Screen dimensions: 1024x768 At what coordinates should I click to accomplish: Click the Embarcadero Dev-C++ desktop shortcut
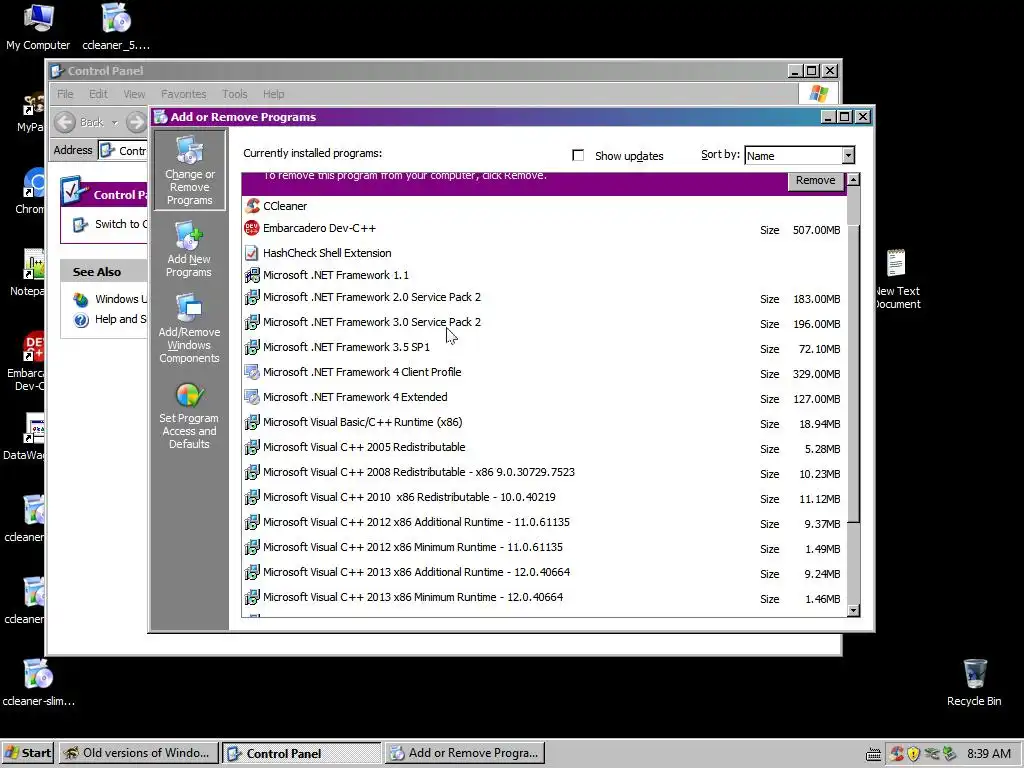[34, 347]
